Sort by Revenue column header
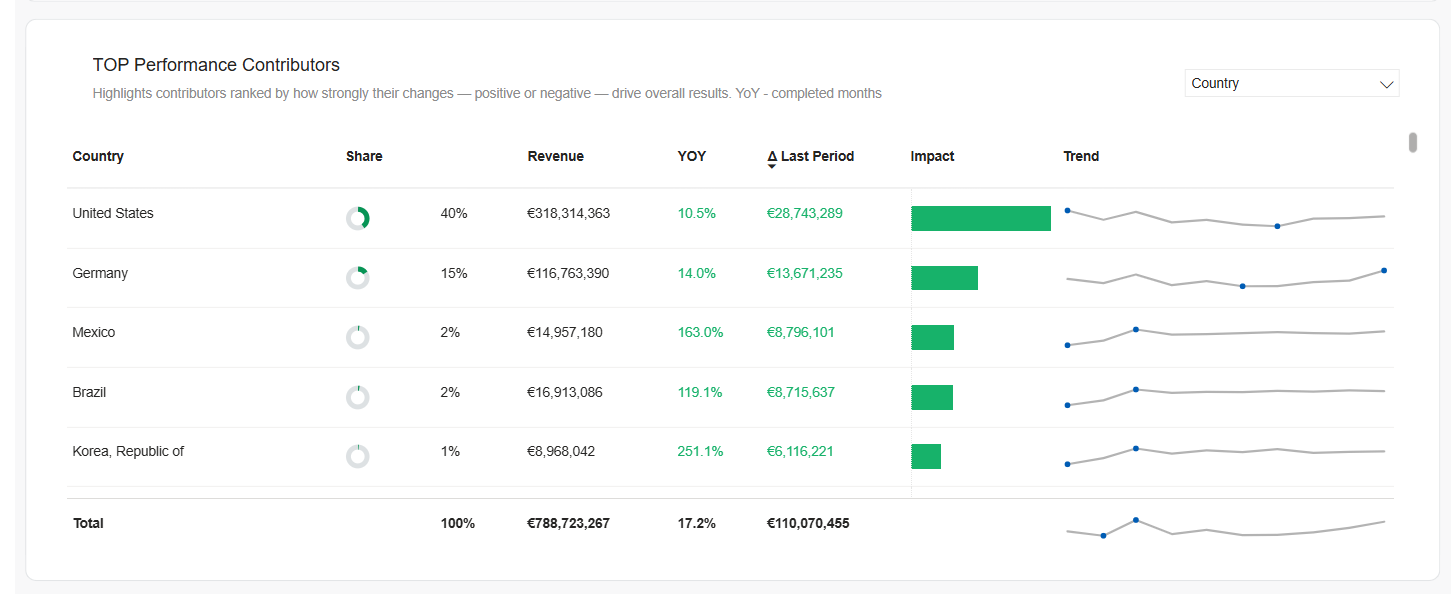 point(555,156)
